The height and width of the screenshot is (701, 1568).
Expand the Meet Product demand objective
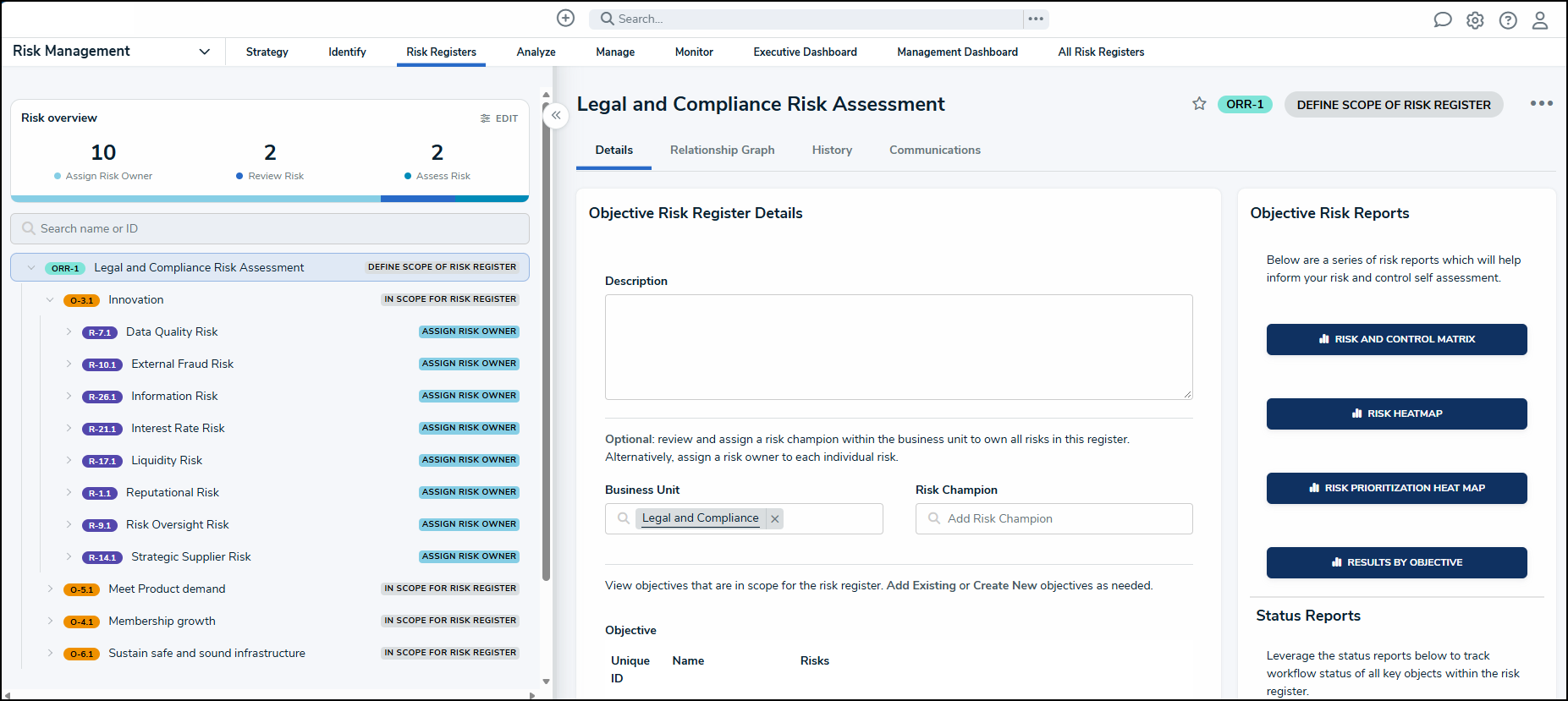click(50, 589)
